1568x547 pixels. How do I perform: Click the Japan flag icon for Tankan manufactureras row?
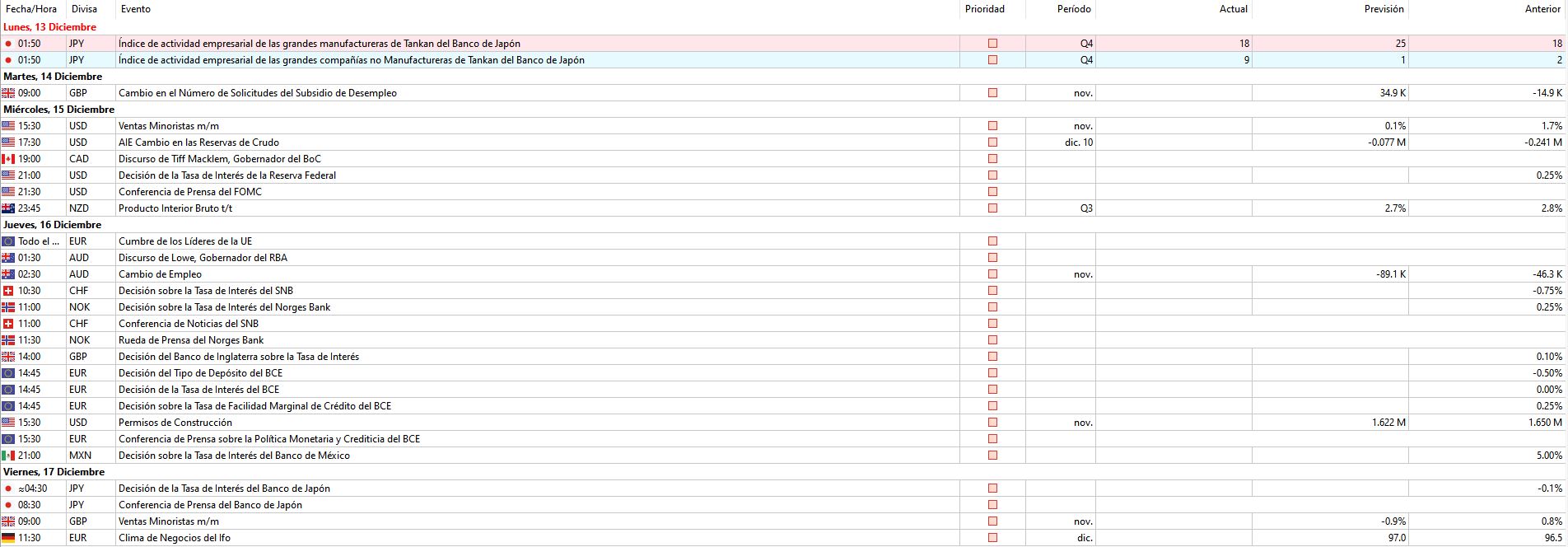(8, 44)
